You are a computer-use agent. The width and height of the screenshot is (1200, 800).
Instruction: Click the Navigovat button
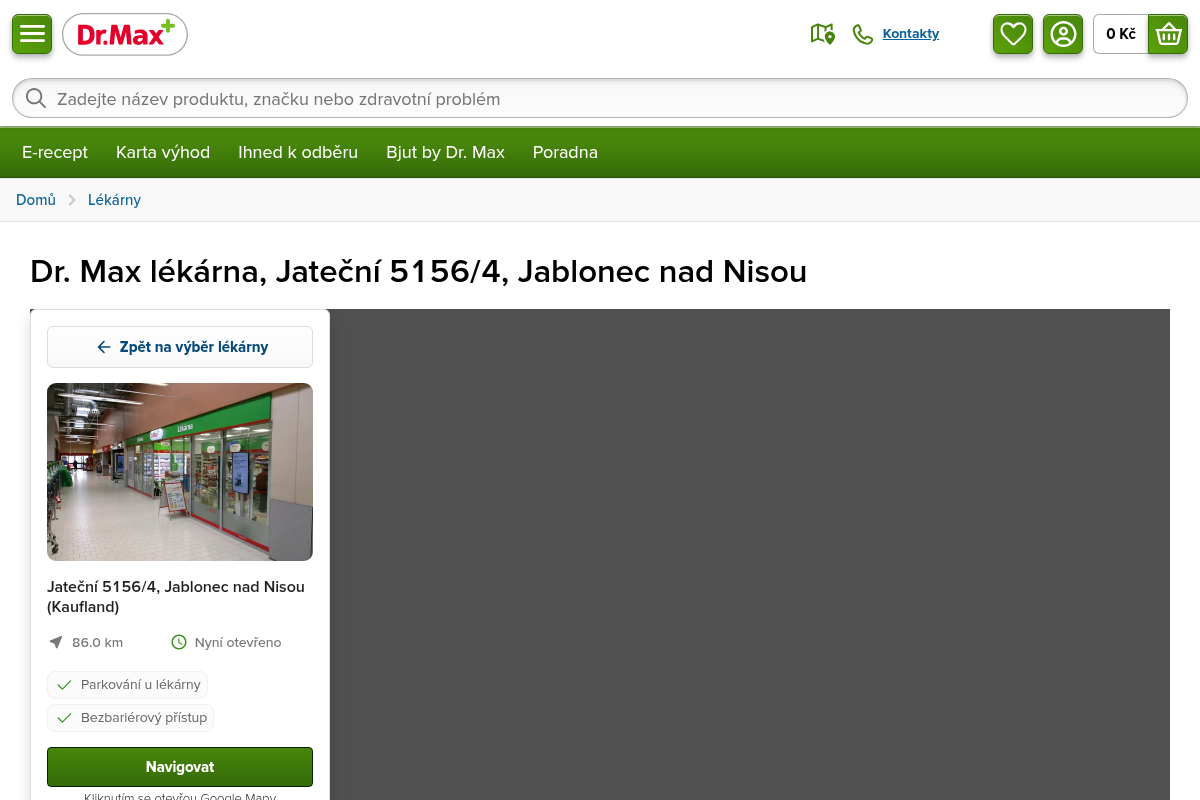click(x=180, y=767)
